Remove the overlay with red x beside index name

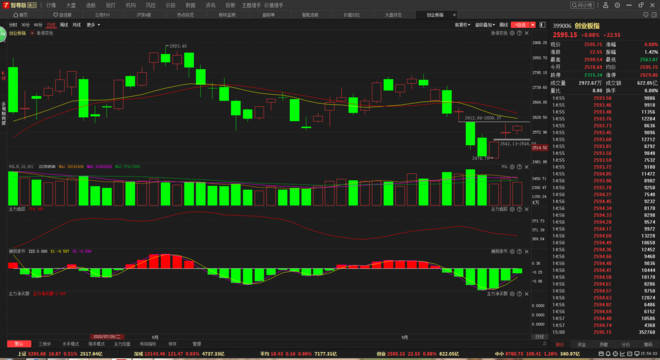click(x=32, y=33)
